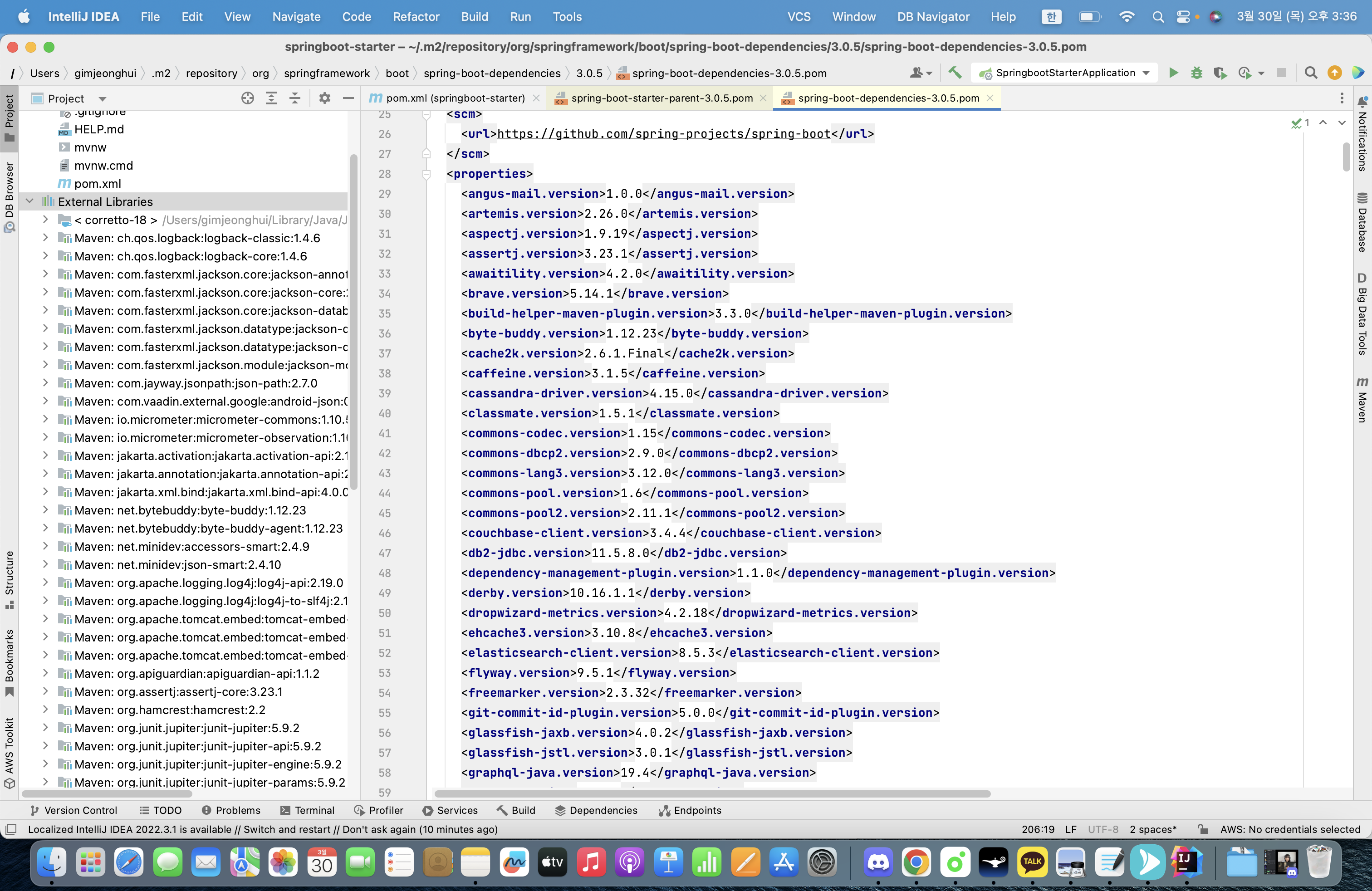This screenshot has width=1372, height=891.
Task: Open the Big Data Tools sidebar
Action: point(1362,313)
